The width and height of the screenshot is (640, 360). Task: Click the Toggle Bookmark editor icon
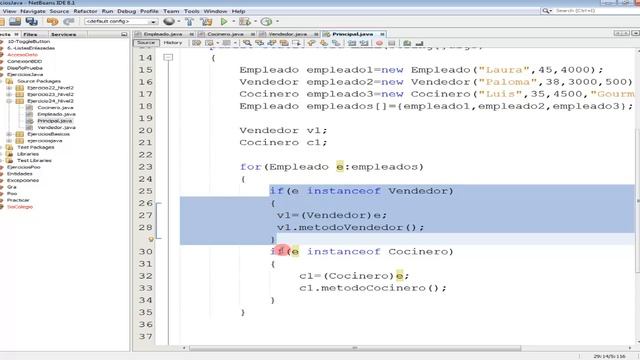point(336,43)
